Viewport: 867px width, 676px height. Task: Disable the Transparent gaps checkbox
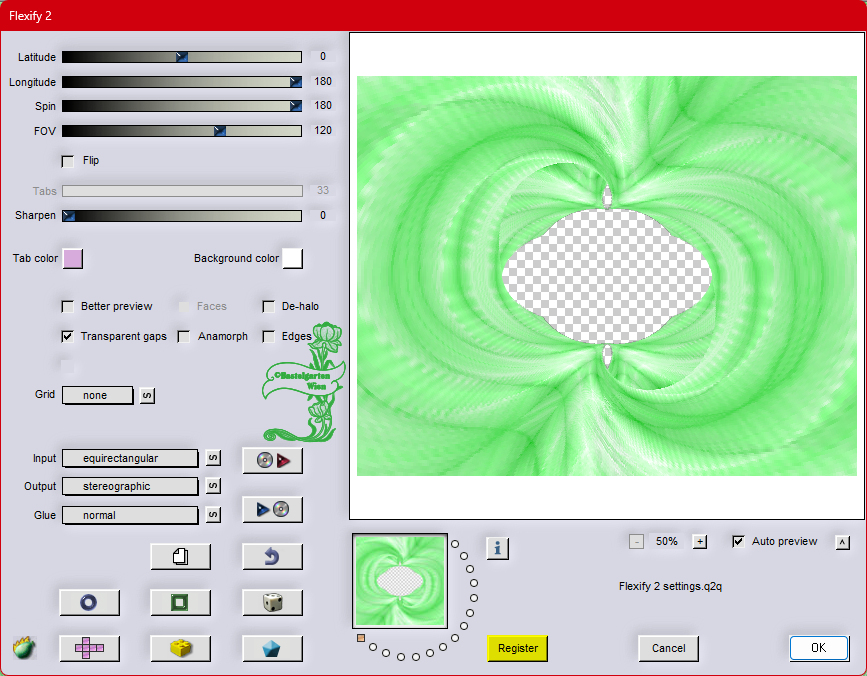(x=68, y=337)
